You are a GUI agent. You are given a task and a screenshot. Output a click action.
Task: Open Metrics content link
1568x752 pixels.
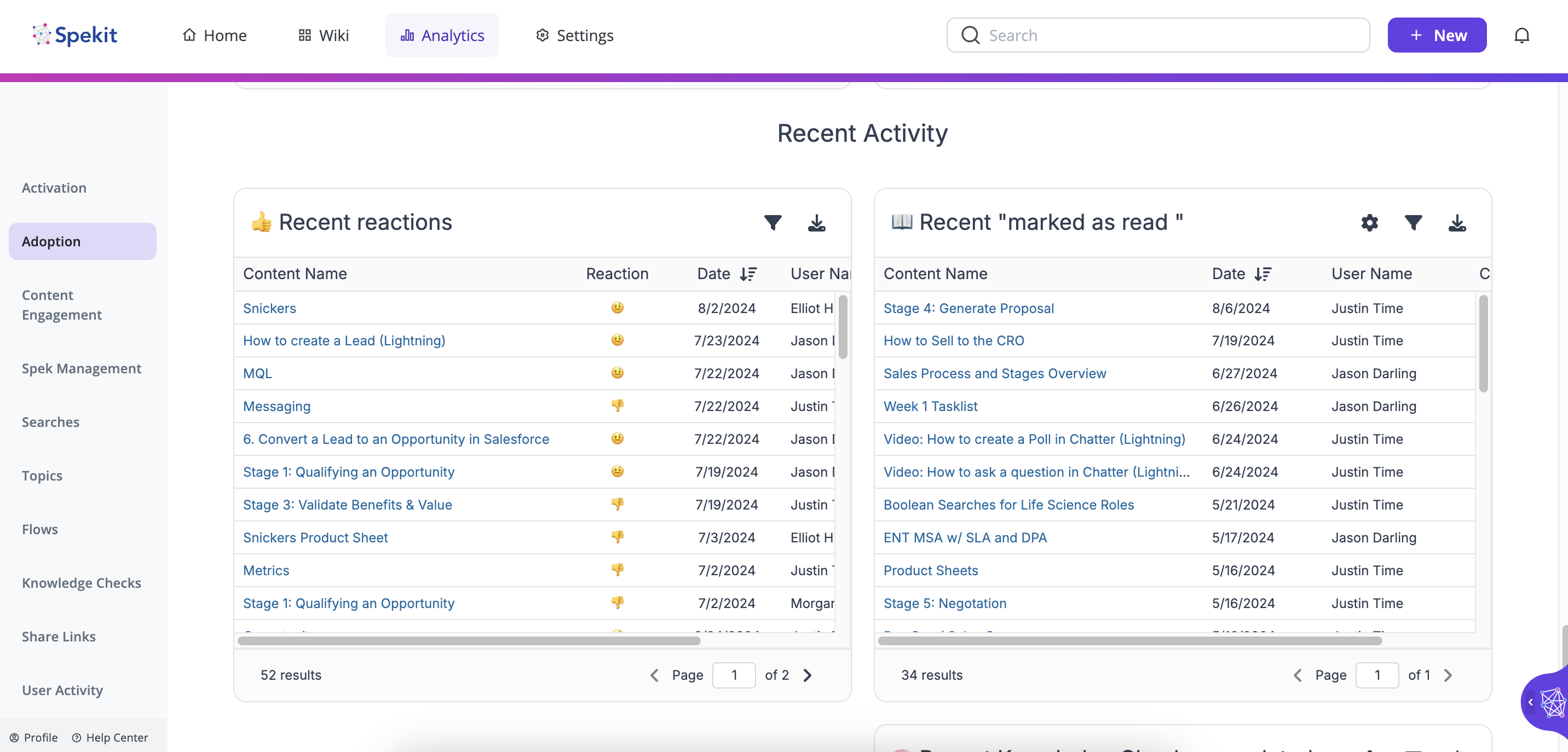[266, 571]
